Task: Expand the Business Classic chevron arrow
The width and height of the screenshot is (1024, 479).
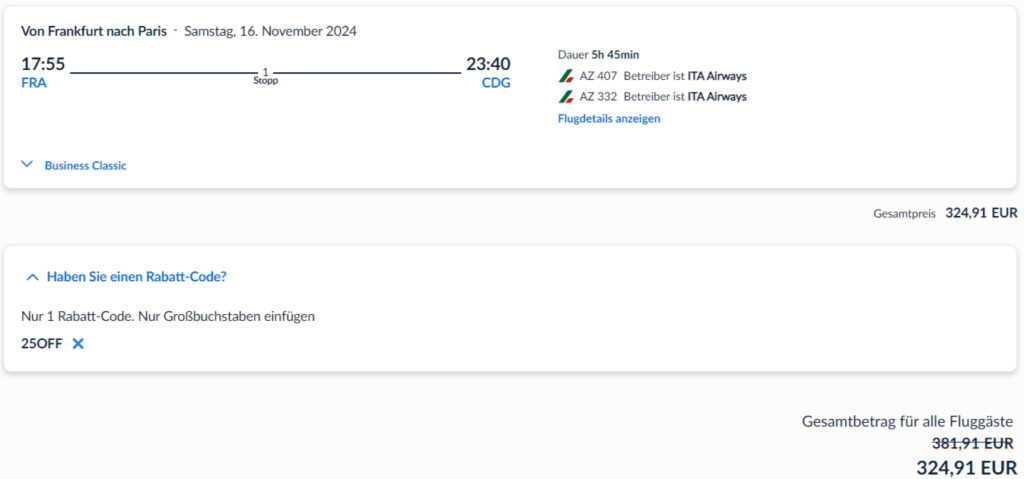Action: tap(28, 165)
